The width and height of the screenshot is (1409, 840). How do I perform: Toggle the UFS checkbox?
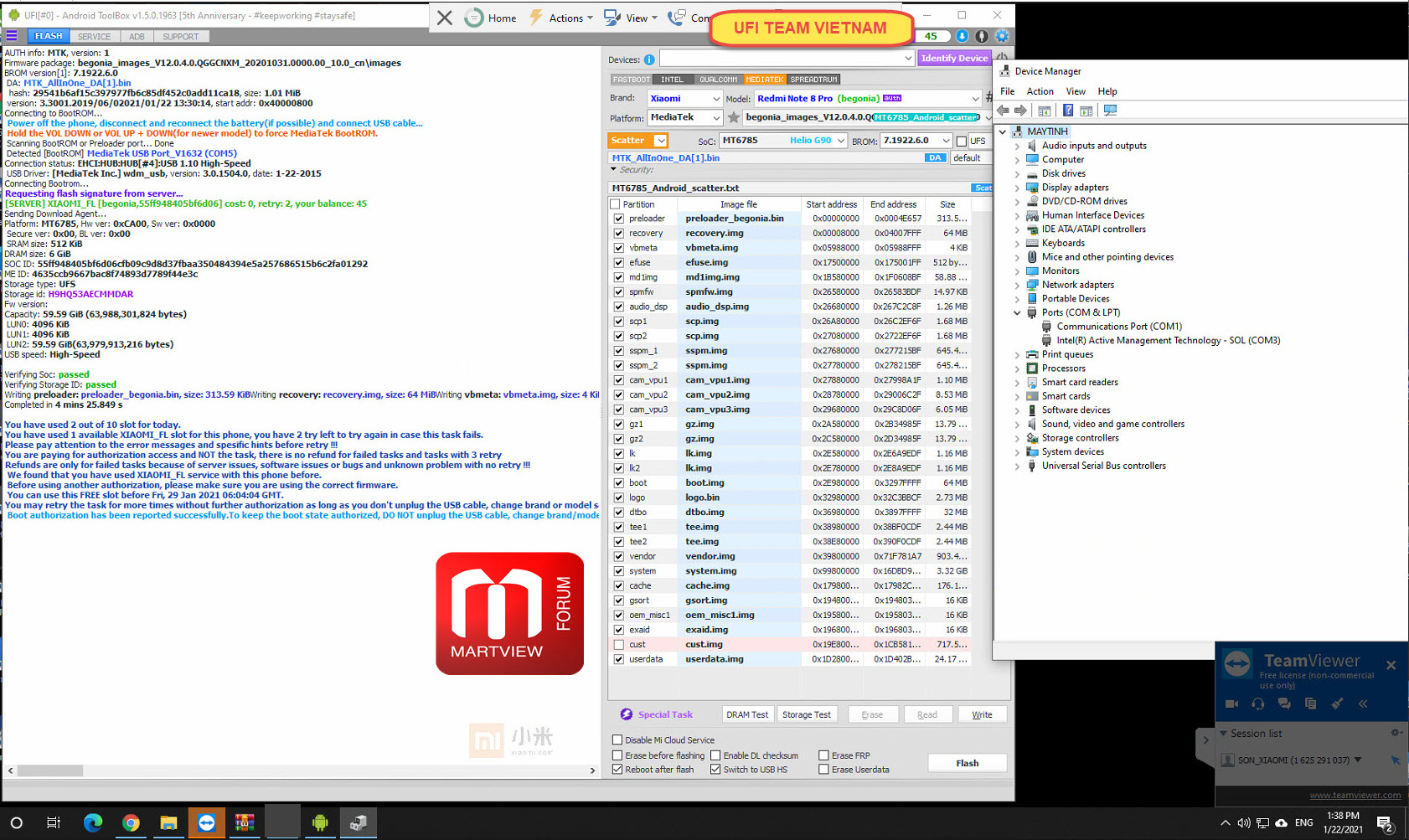click(961, 141)
